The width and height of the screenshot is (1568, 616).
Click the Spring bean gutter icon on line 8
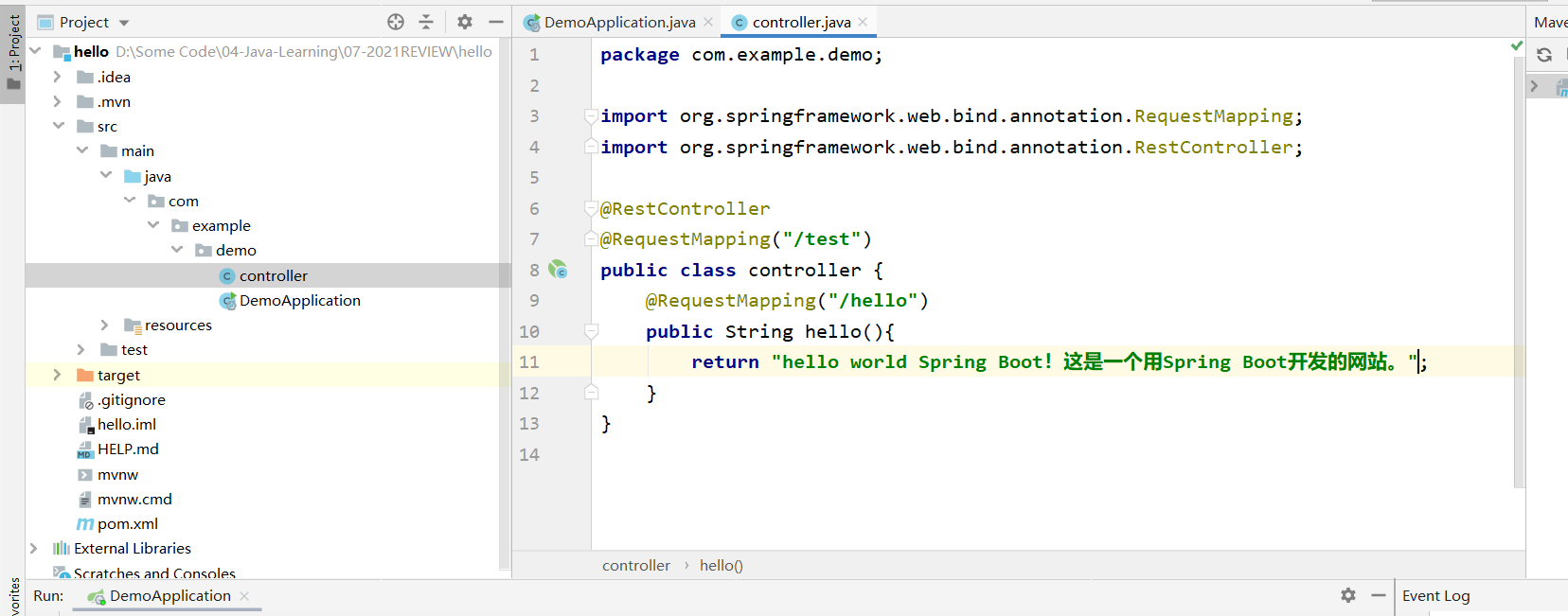point(559,270)
